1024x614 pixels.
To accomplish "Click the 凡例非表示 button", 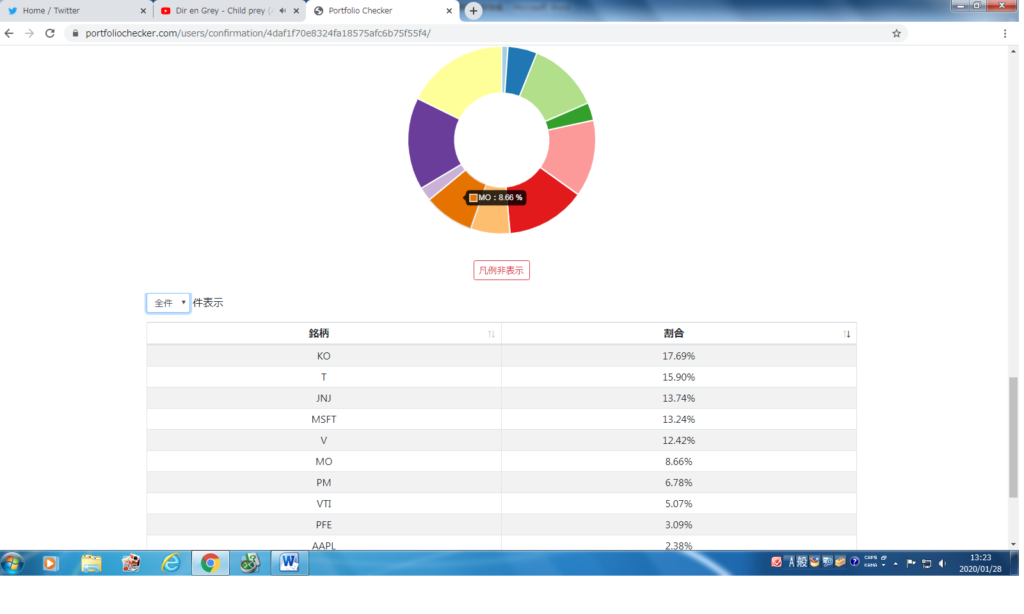I will 501,270.
